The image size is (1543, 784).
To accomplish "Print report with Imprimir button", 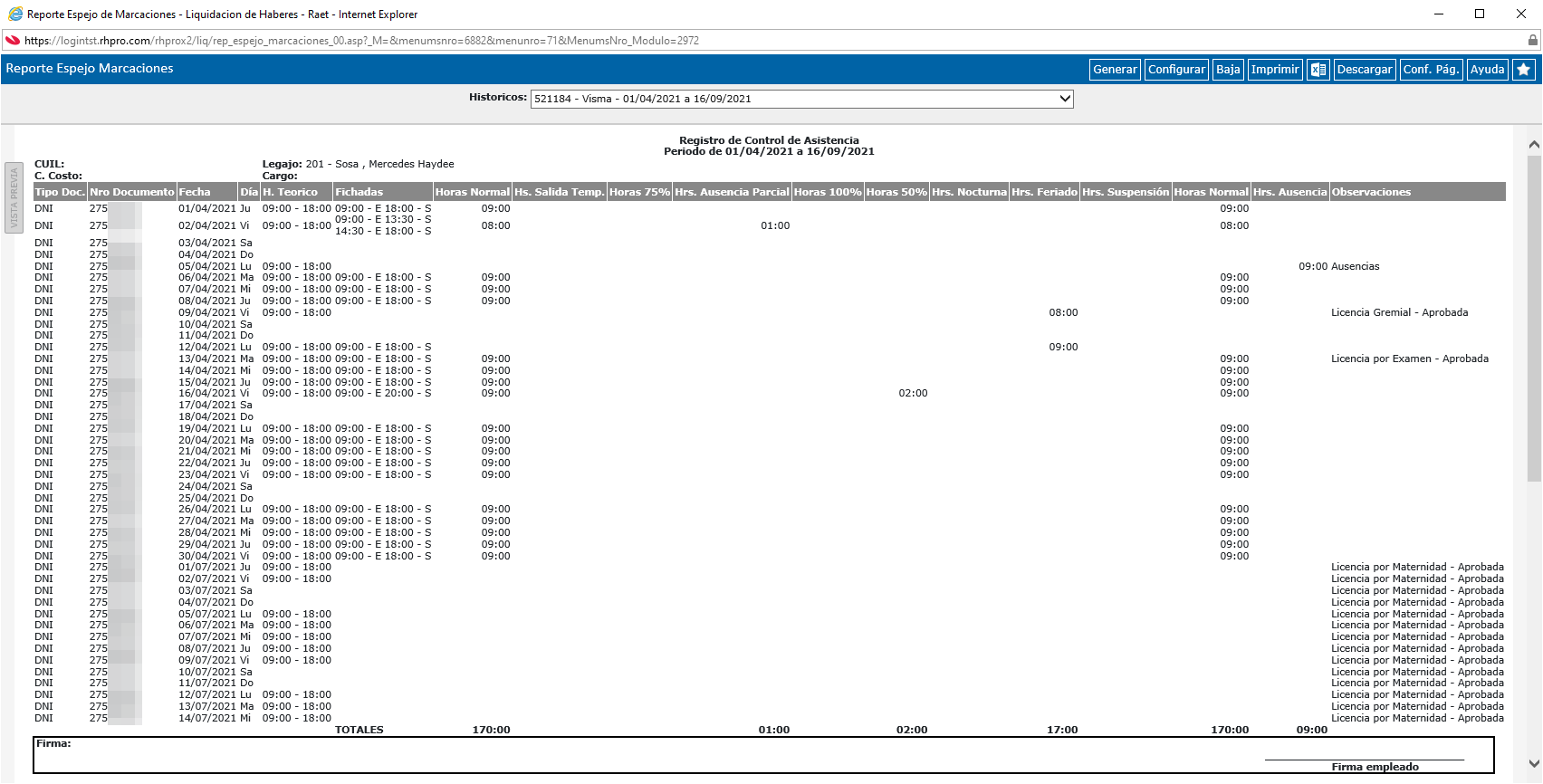I will click(1274, 70).
